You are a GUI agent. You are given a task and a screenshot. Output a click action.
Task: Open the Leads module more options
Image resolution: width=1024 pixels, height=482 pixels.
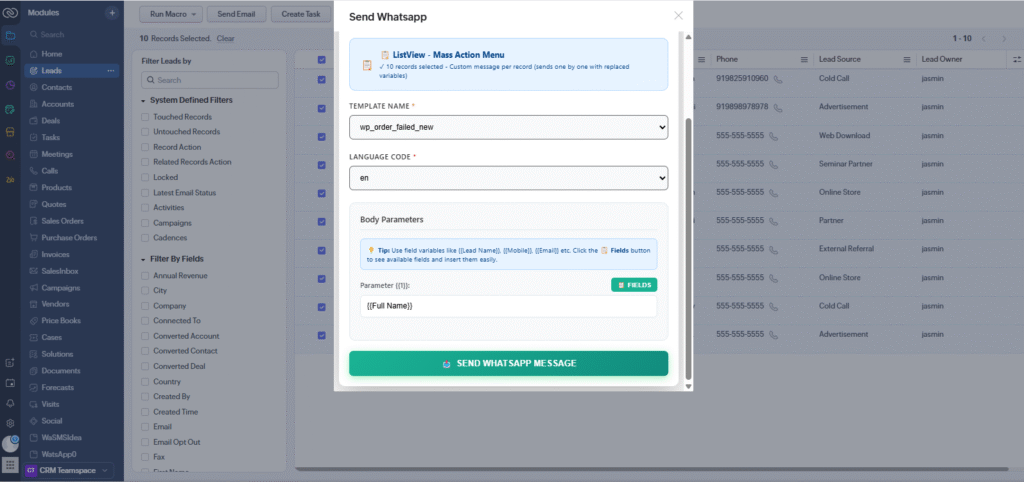click(112, 71)
